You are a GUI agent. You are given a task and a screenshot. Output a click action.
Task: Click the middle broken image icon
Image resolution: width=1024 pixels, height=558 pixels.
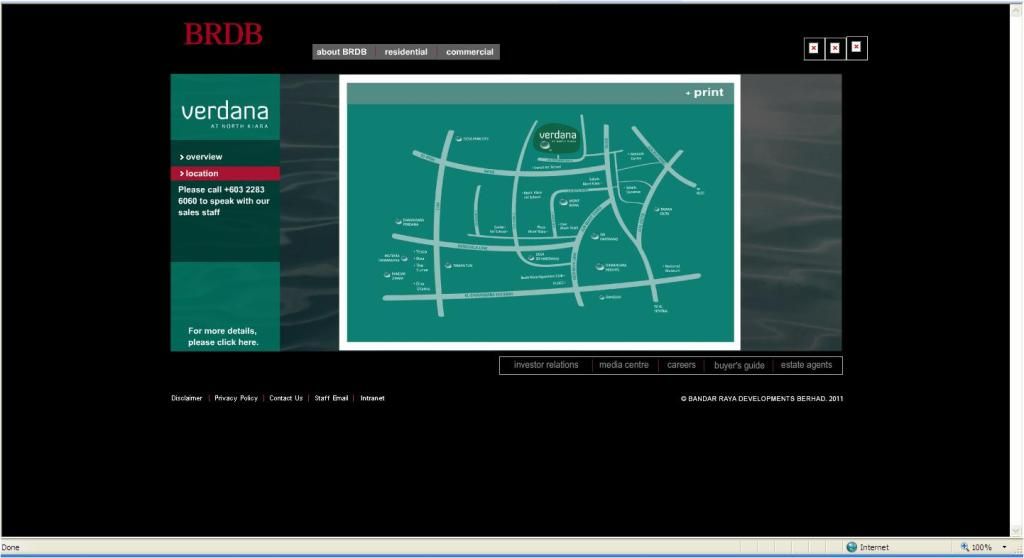coord(835,48)
